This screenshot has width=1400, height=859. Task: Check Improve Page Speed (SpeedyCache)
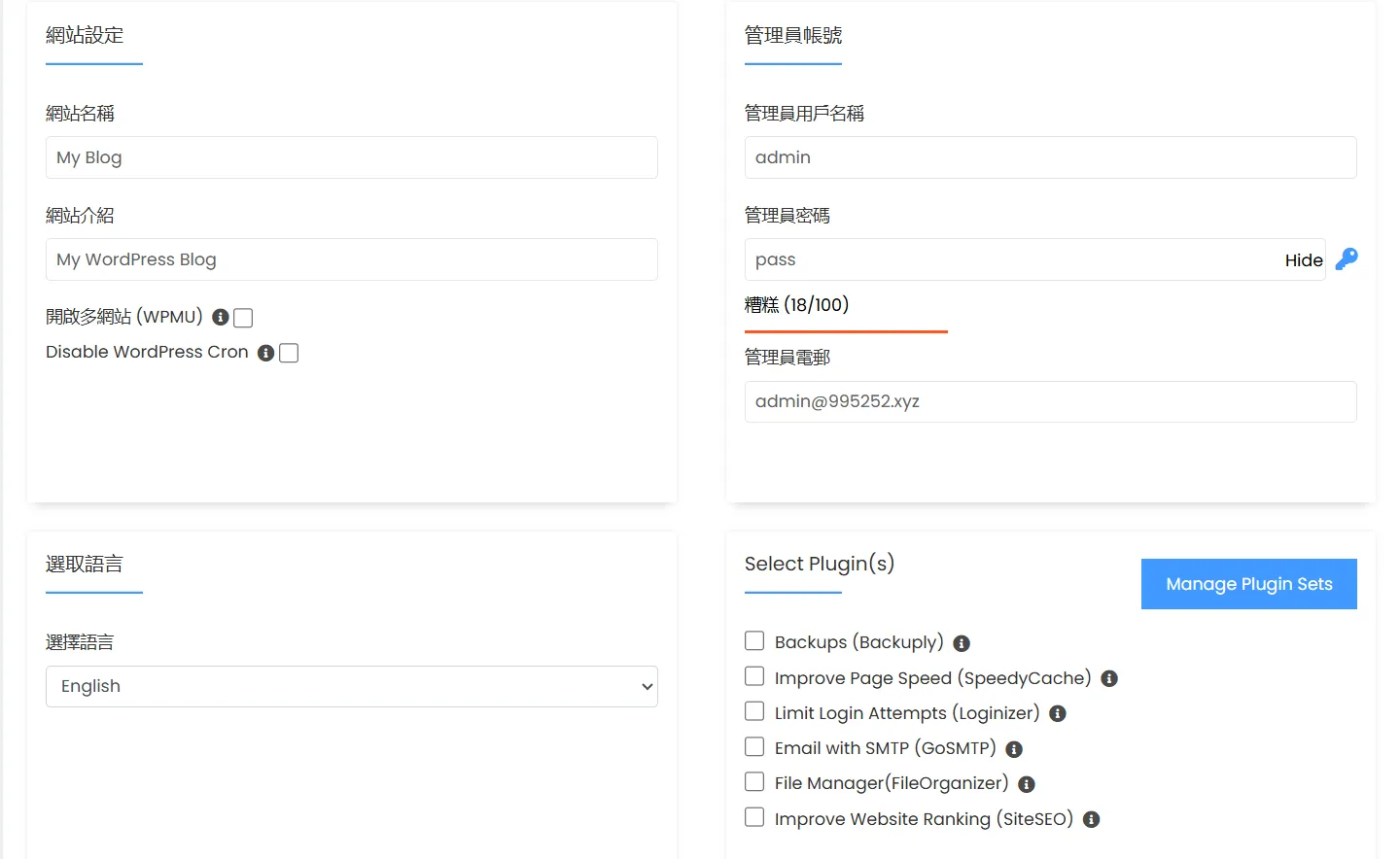coord(754,675)
